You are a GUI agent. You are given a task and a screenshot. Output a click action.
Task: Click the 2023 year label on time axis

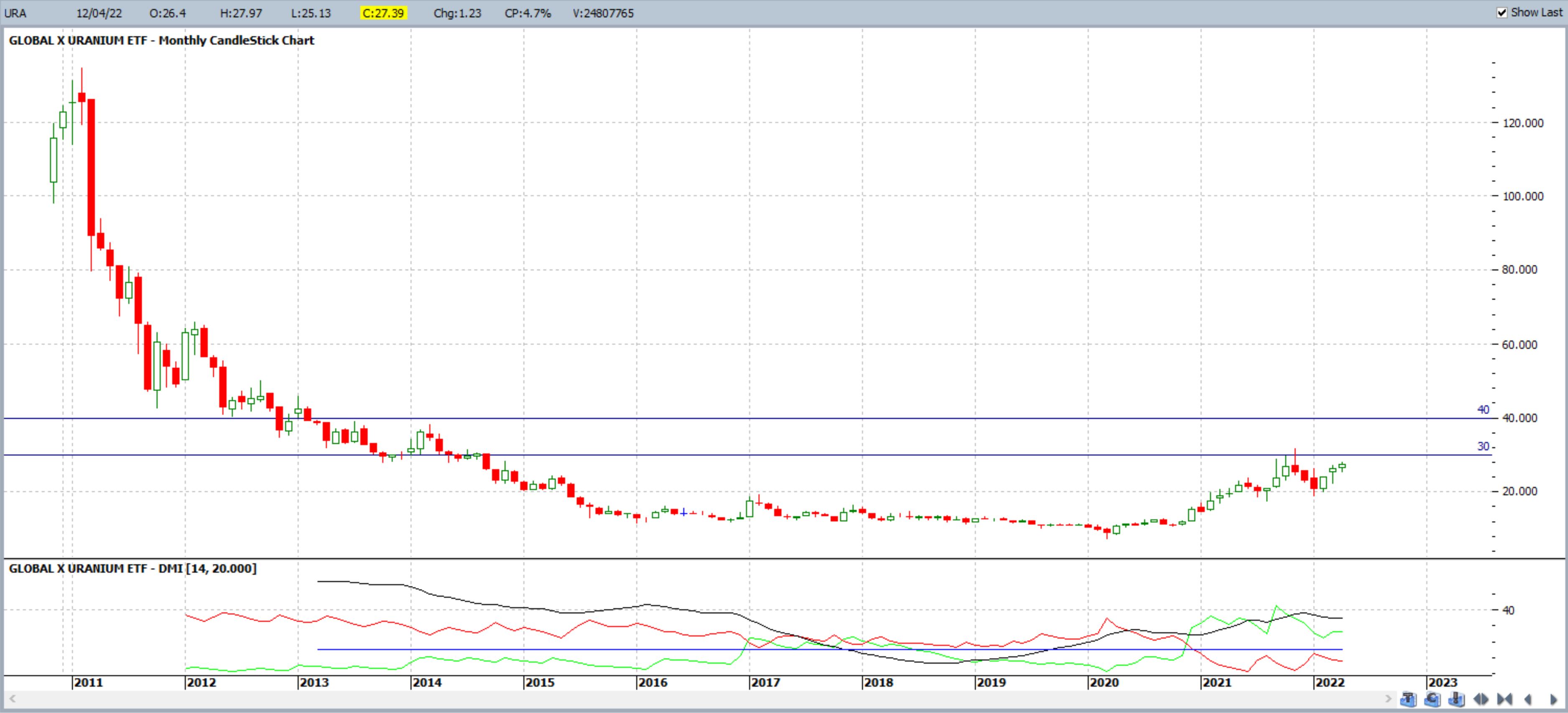(1443, 682)
